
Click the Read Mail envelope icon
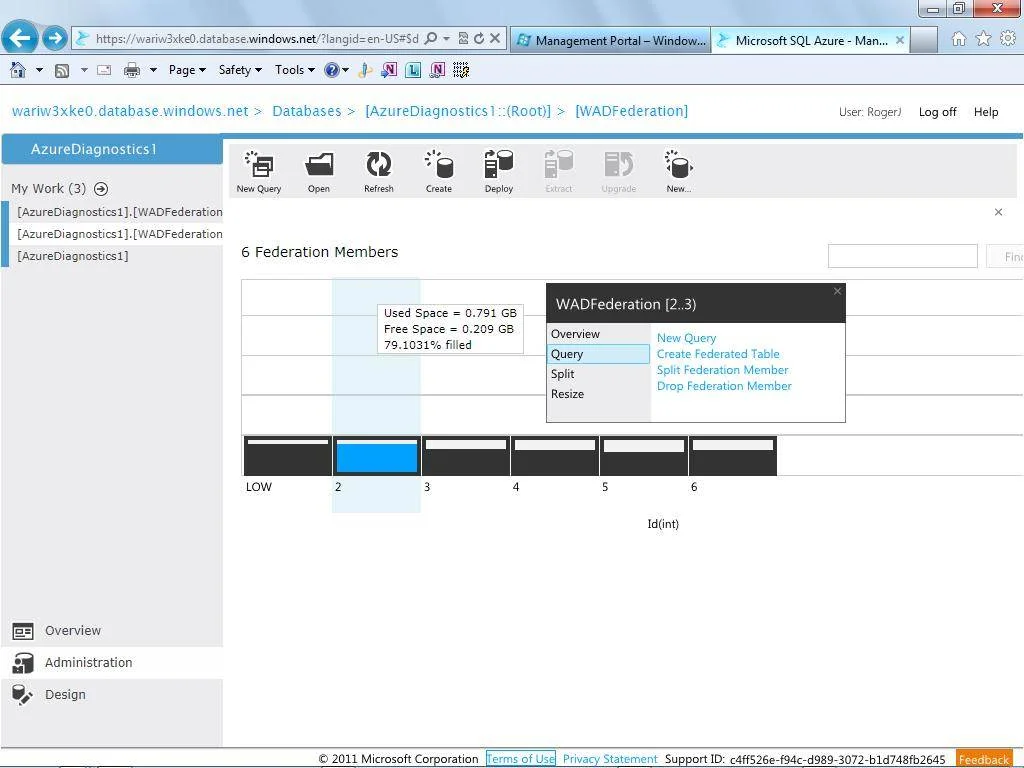click(104, 70)
